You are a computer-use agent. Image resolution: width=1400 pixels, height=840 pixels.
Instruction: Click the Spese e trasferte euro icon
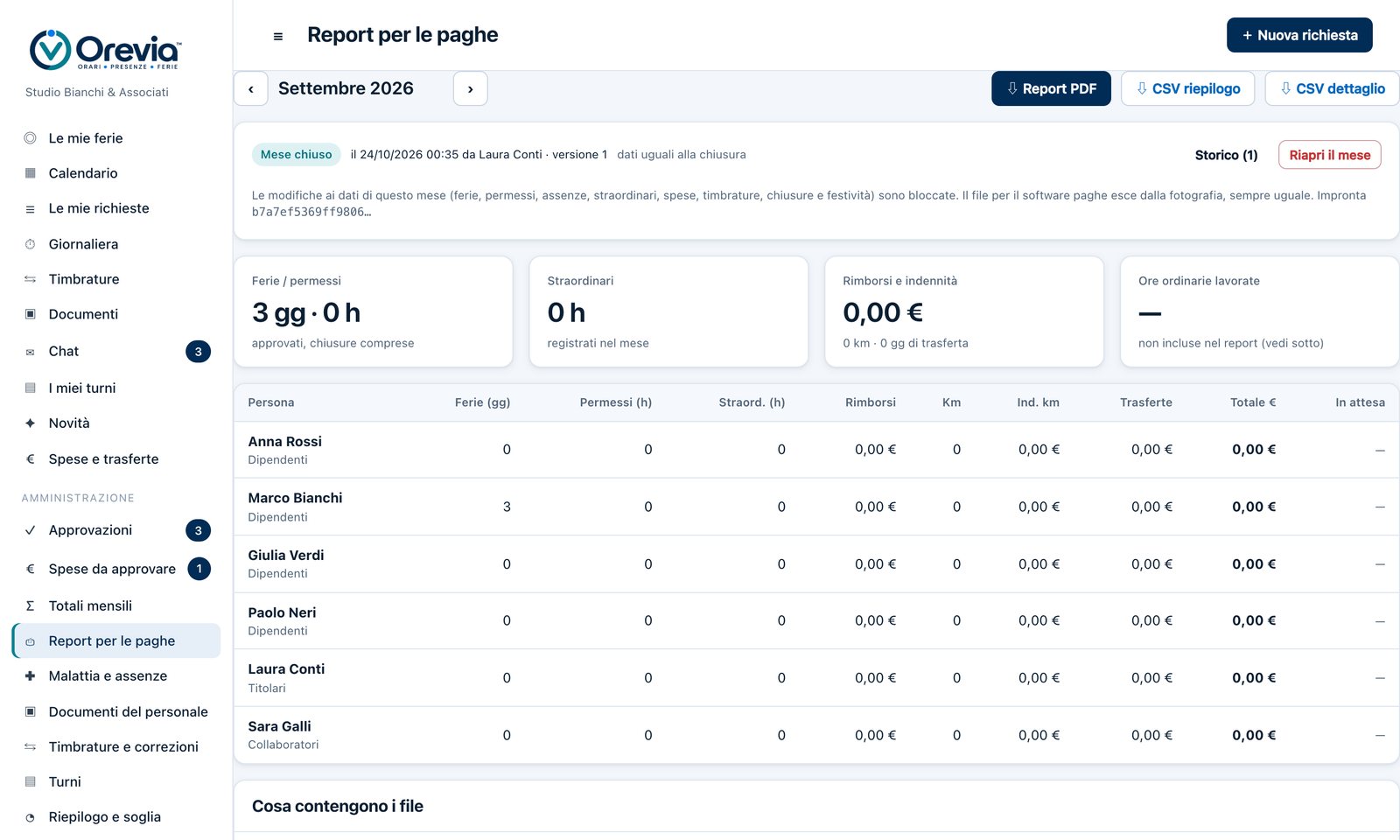click(x=30, y=458)
